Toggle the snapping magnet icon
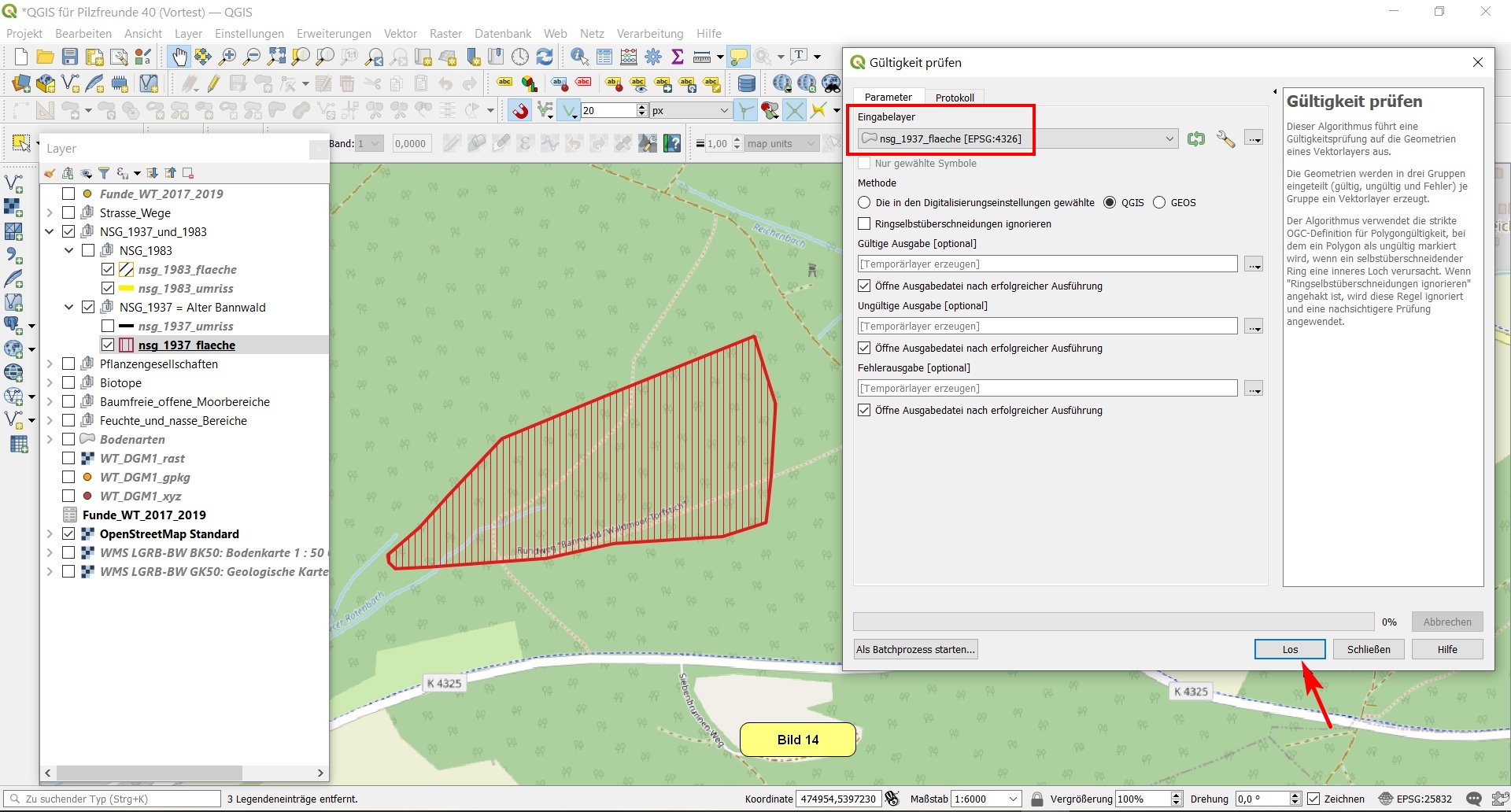This screenshot has width=1511, height=812. point(519,111)
